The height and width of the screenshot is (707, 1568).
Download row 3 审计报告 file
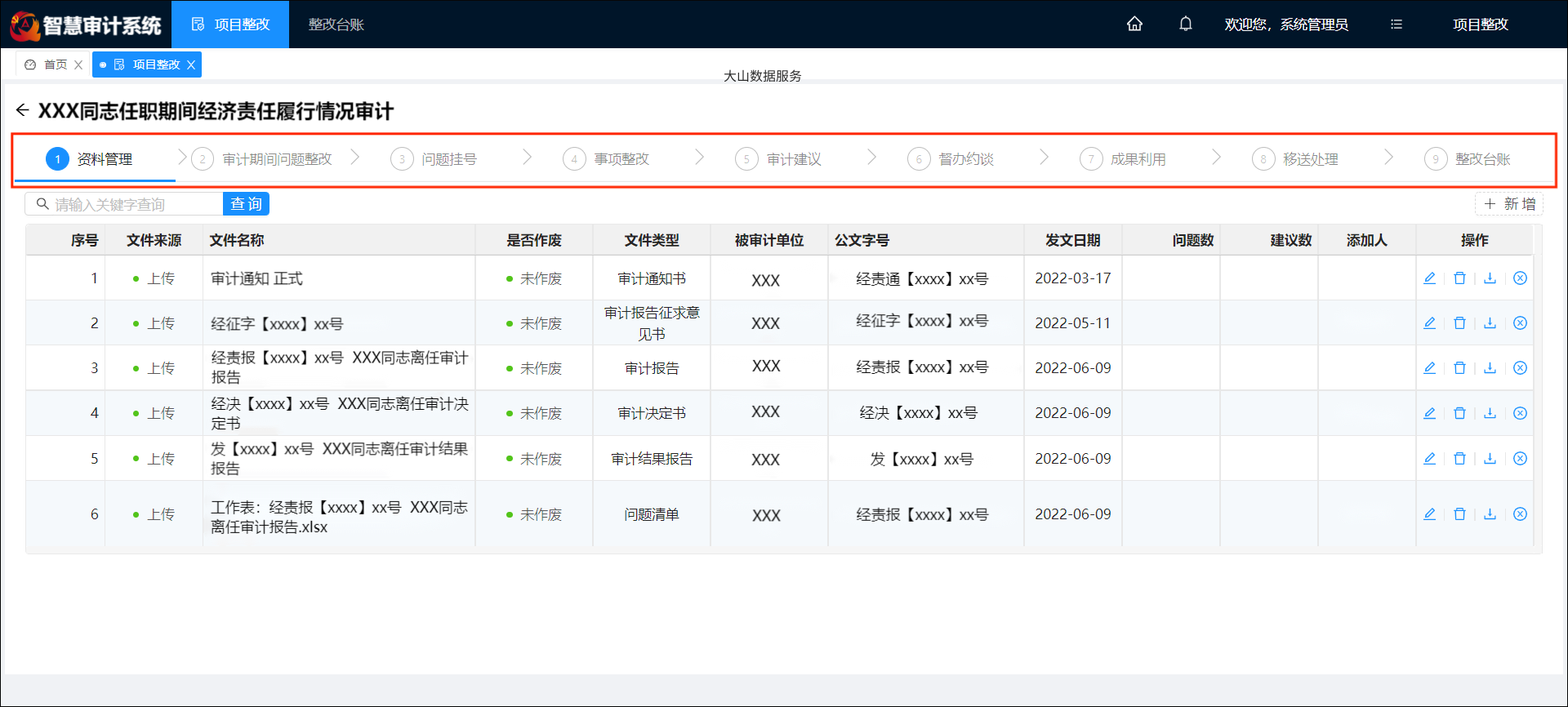click(x=1490, y=368)
